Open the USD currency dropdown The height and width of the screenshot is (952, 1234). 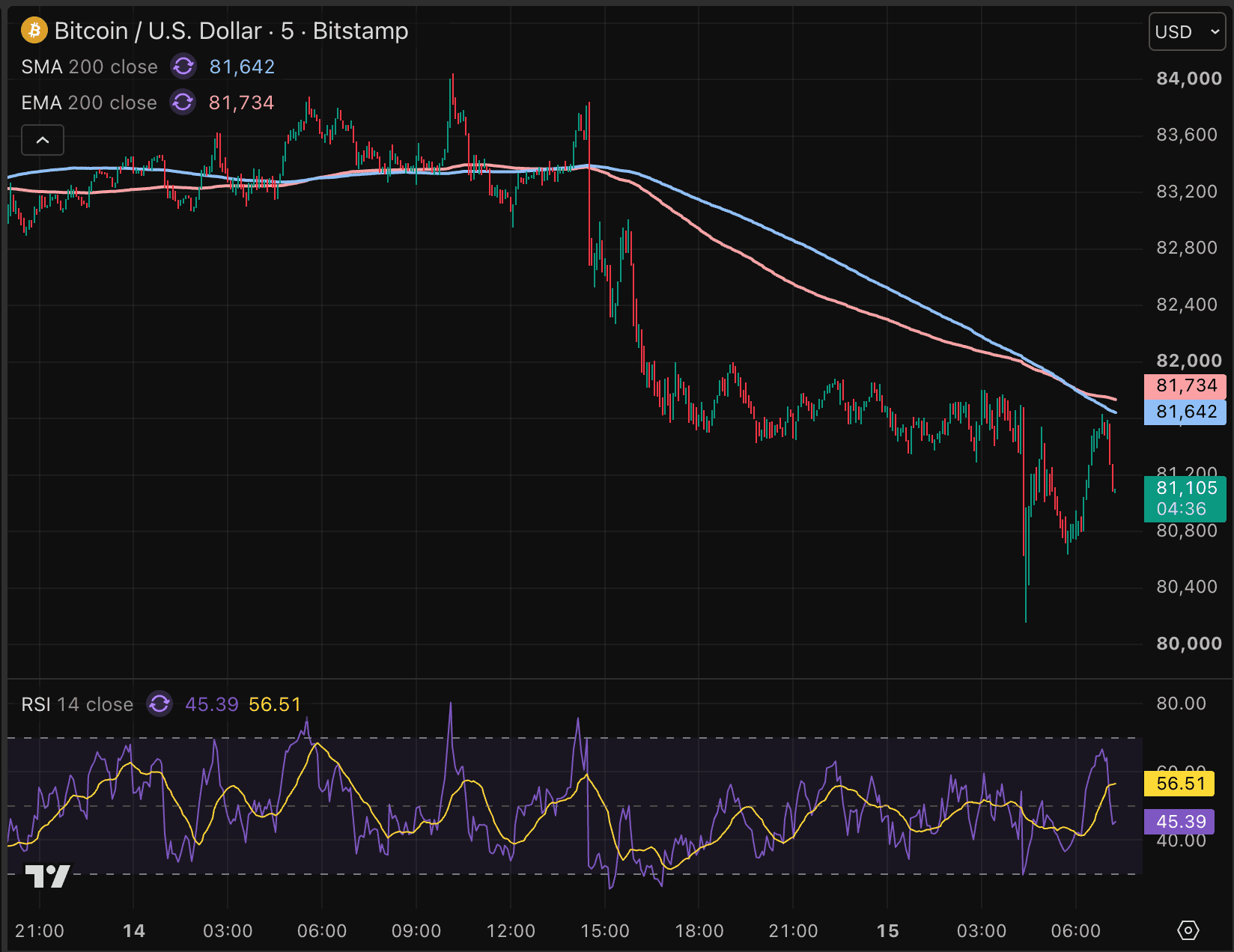pyautogui.click(x=1188, y=32)
